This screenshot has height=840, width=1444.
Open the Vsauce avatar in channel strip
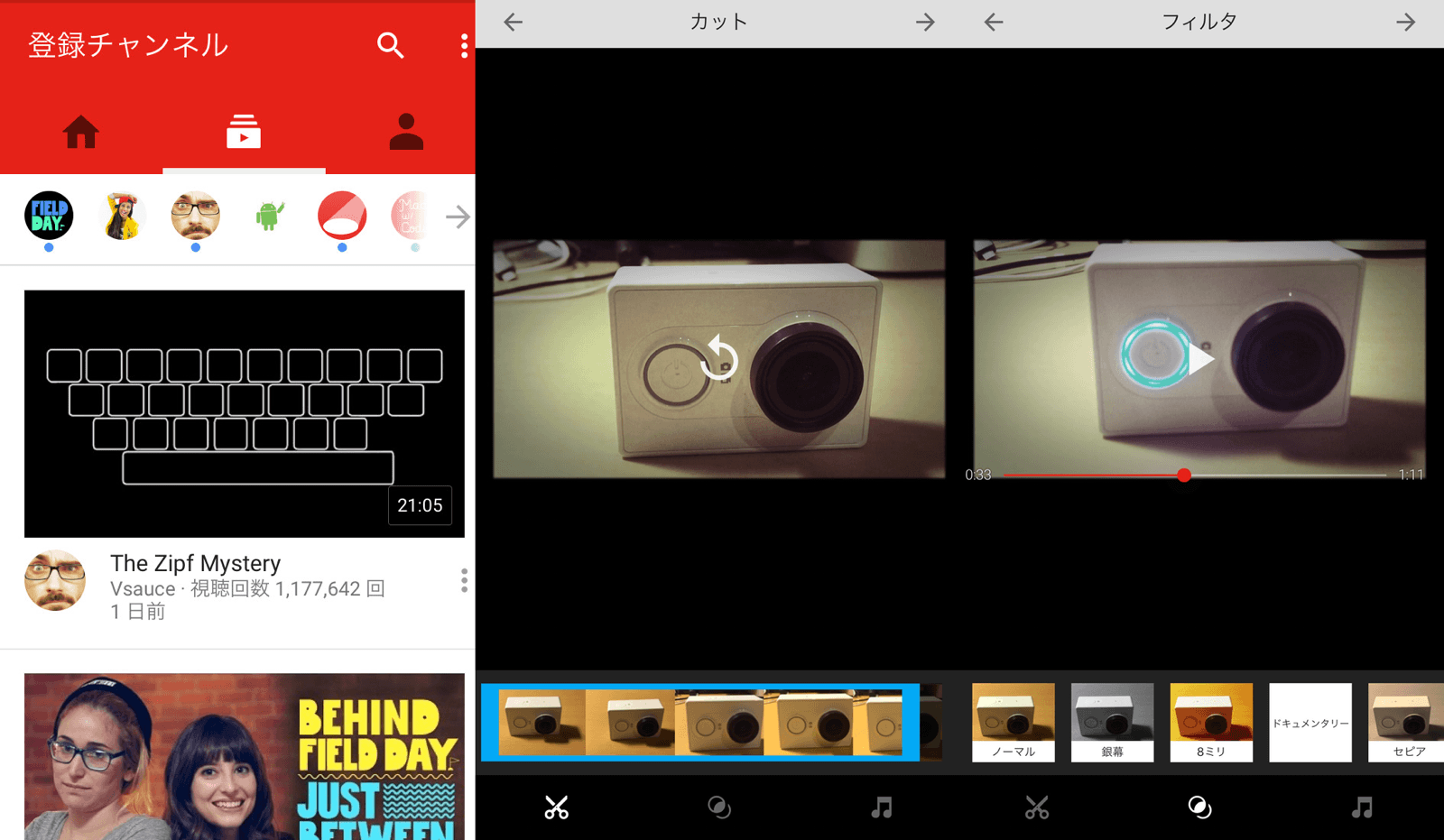click(x=195, y=216)
